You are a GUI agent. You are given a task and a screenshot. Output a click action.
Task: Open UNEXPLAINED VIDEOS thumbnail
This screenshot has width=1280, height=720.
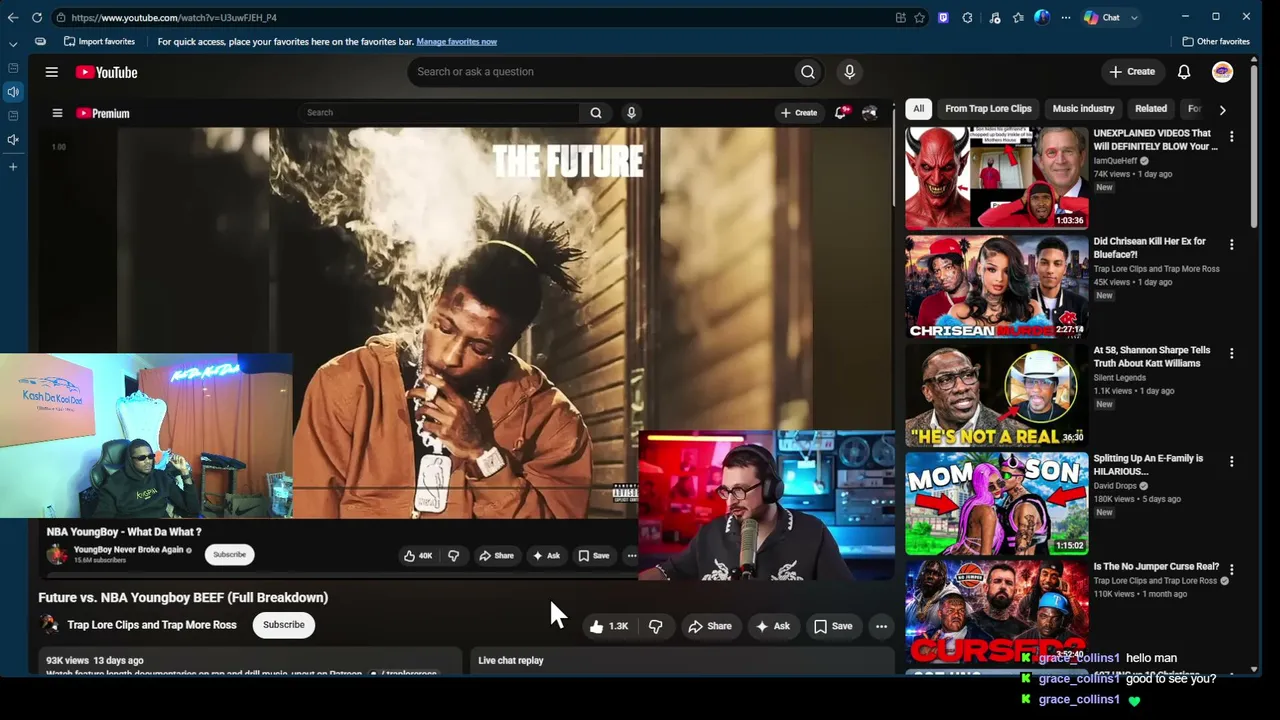click(996, 178)
